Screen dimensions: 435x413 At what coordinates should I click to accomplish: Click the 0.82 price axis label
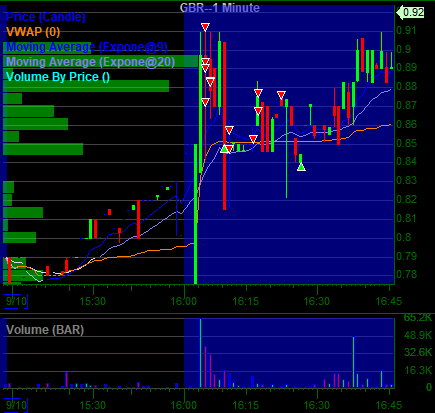coord(406,199)
